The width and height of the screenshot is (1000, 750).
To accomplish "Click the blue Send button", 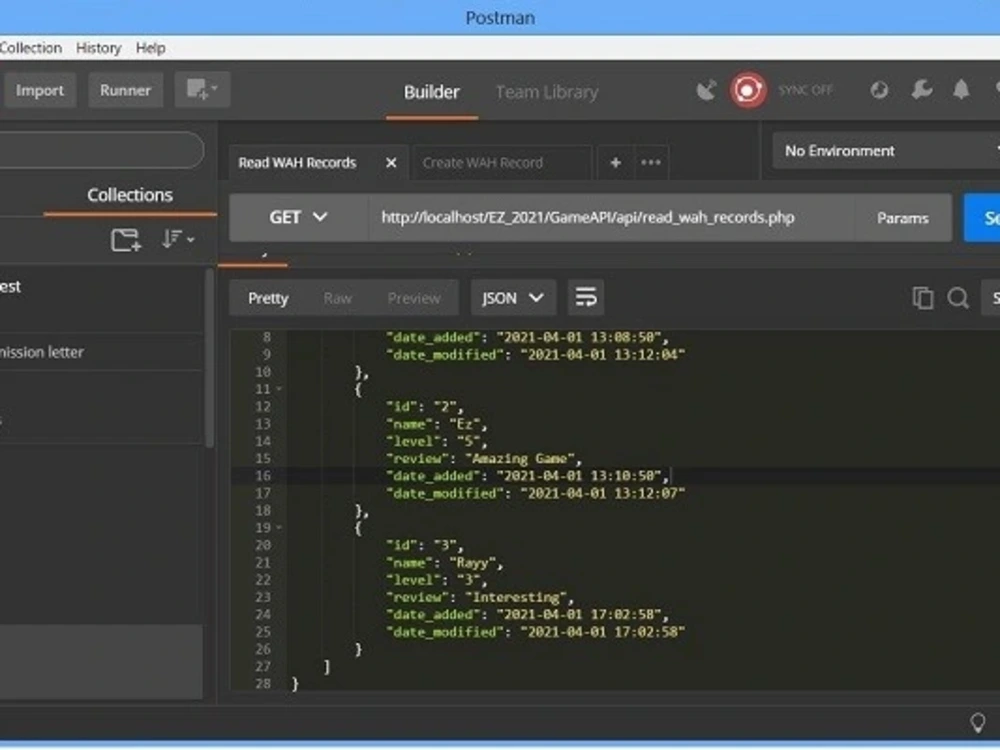I will (983, 218).
